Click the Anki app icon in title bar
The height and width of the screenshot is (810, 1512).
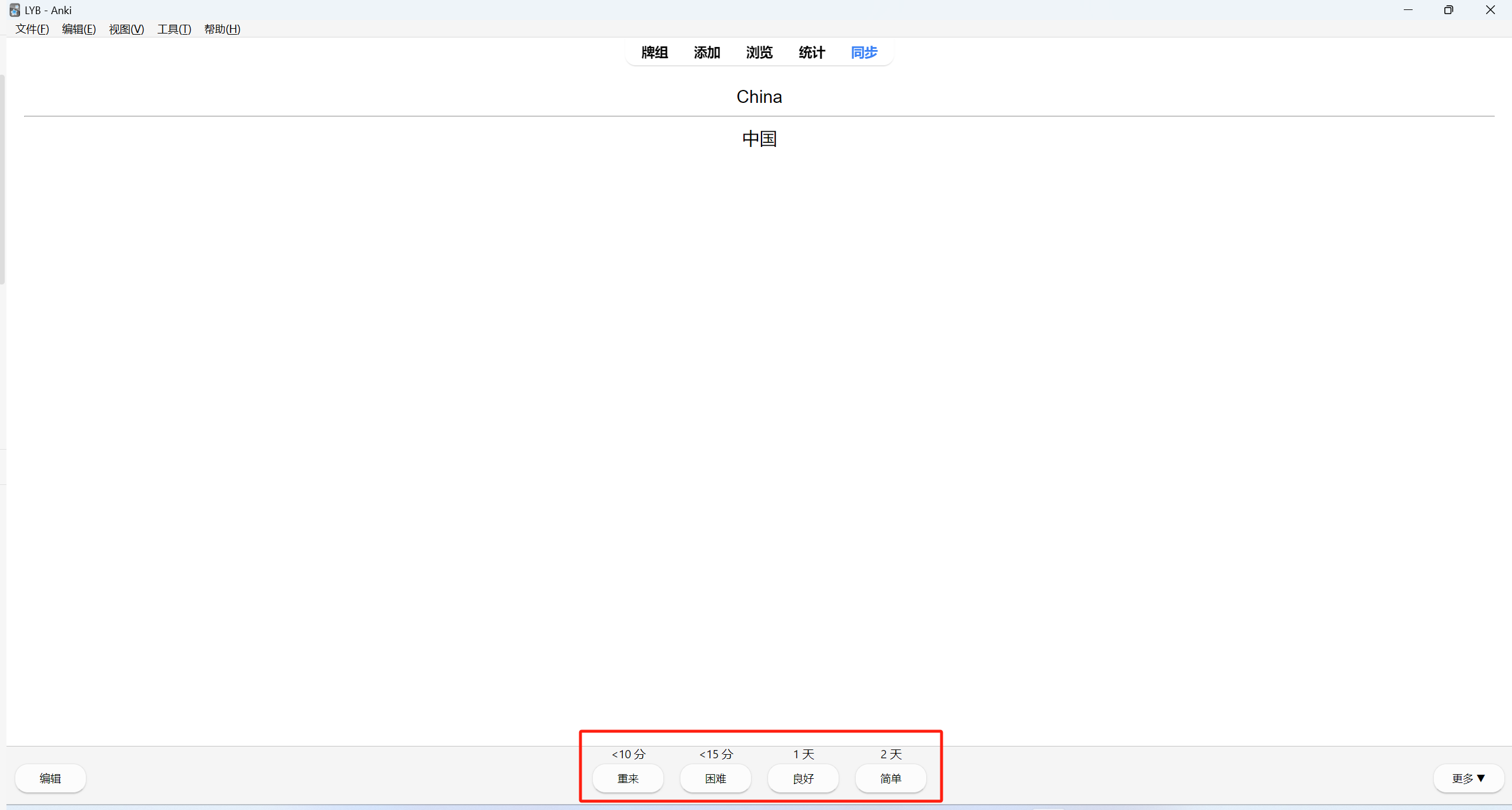point(15,10)
